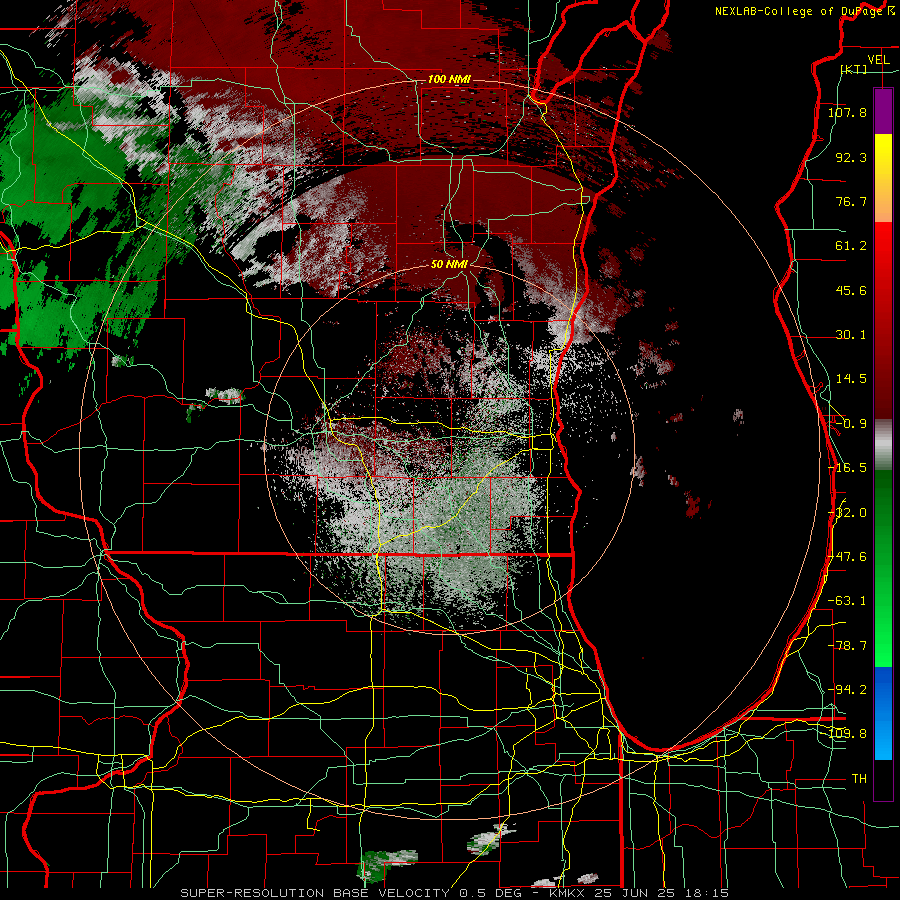Pick the gray near-zero segment of the color bar
The height and width of the screenshot is (900, 900).
coord(883,445)
